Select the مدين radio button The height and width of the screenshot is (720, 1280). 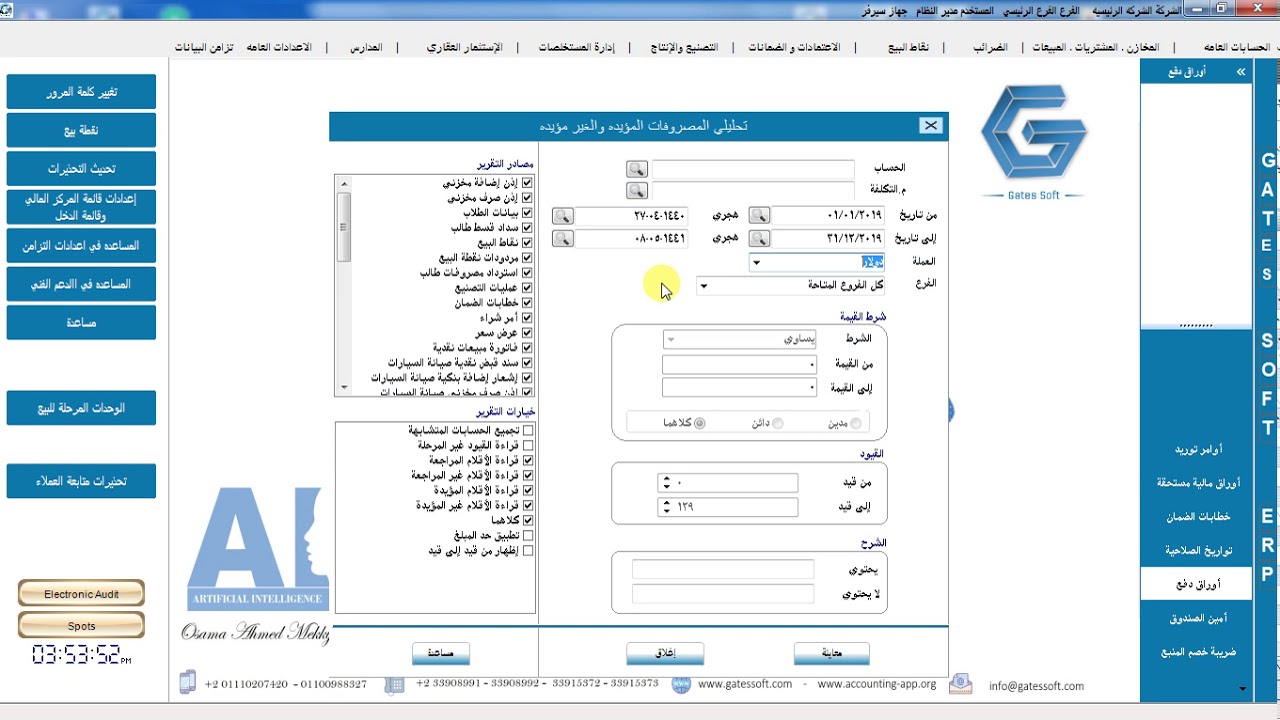coord(856,423)
